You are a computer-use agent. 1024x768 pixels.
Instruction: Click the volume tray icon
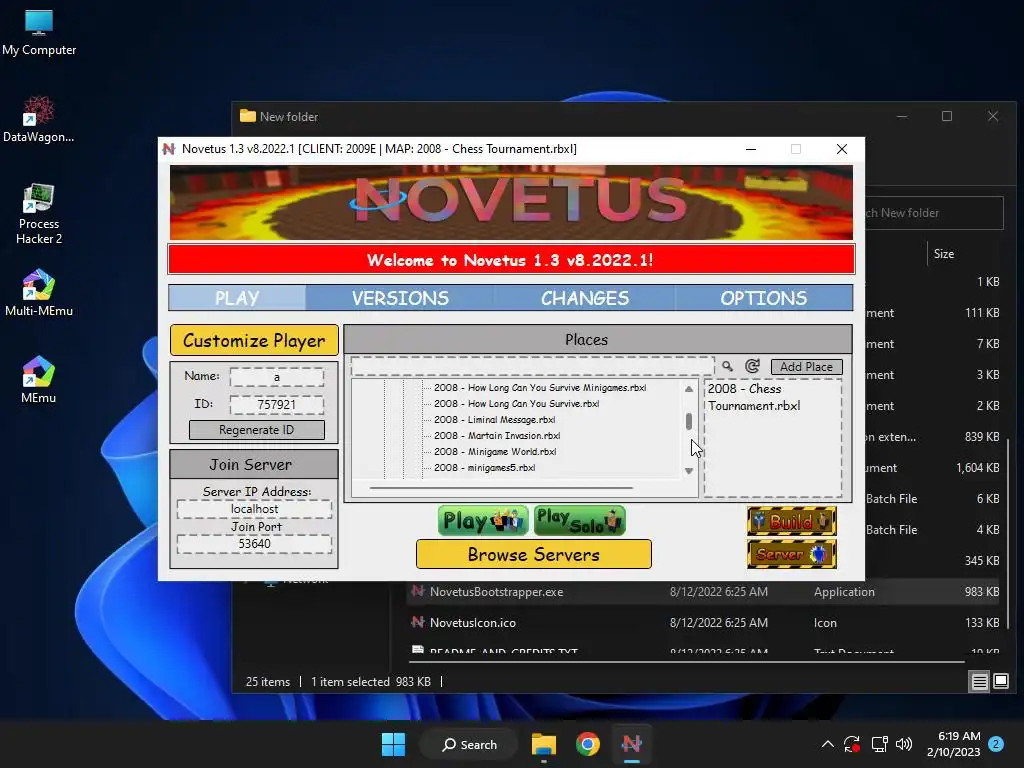(904, 744)
